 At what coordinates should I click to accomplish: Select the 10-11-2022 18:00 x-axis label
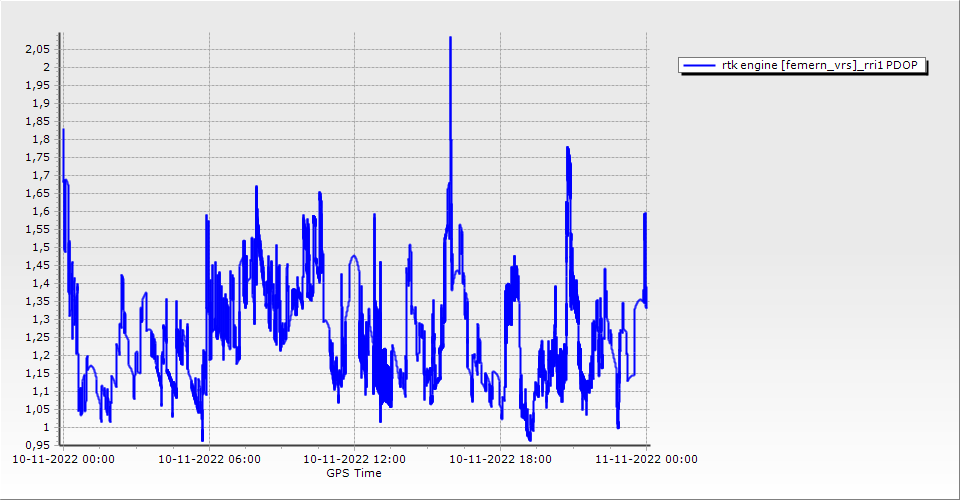pyautogui.click(x=499, y=460)
